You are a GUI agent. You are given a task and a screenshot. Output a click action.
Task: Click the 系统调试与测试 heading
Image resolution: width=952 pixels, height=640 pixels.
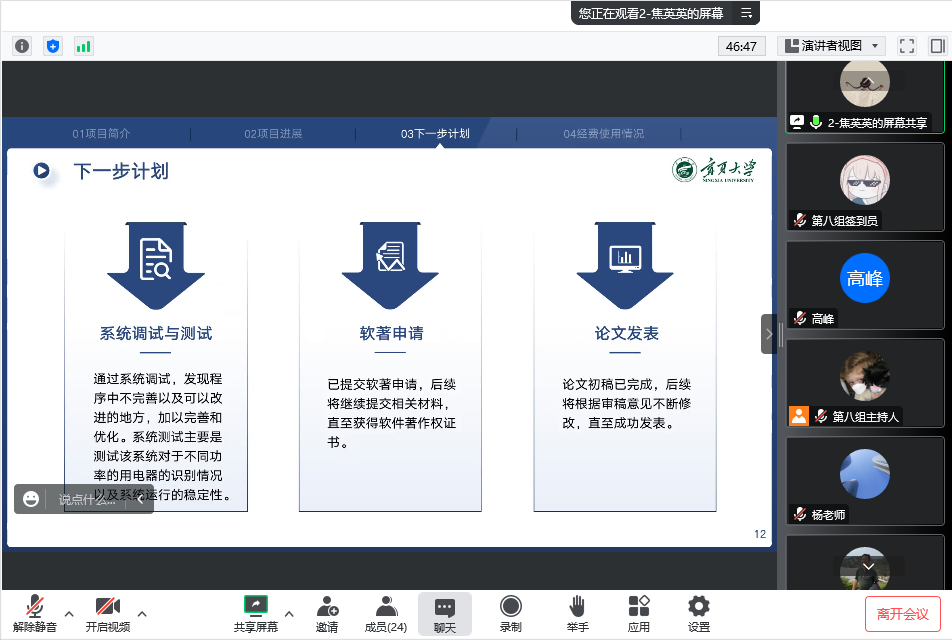(156, 333)
